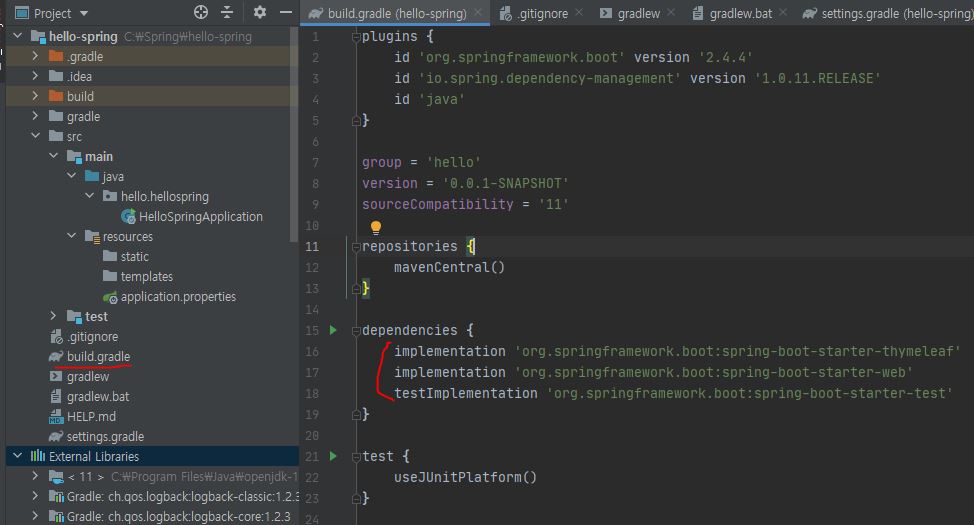Expand the JDK 11 library entry

(x=35, y=477)
